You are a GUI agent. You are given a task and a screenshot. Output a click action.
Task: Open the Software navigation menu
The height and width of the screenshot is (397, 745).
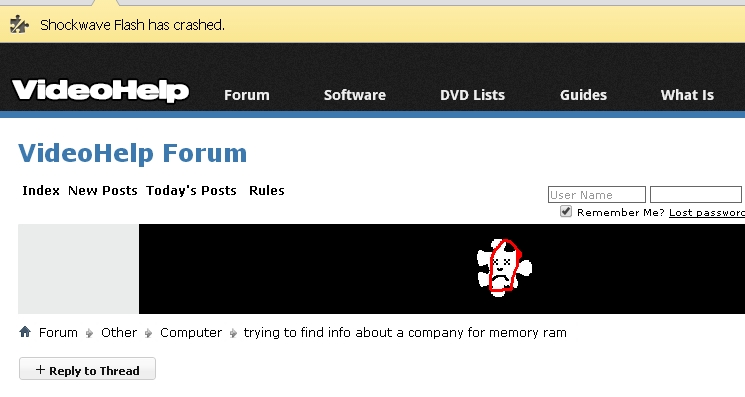(354, 95)
